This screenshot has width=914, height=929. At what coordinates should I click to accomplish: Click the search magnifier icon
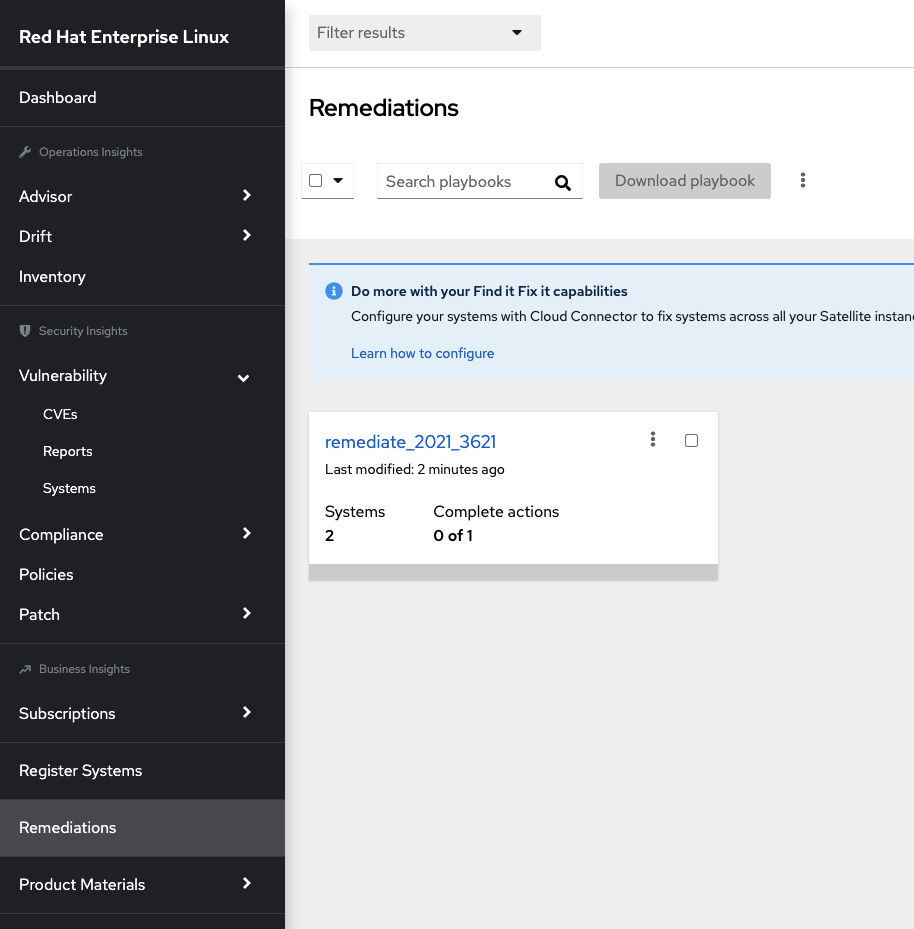click(x=563, y=182)
